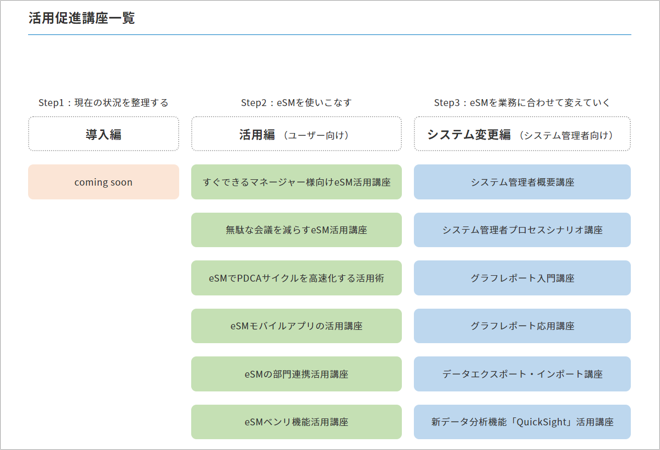This screenshot has width=660, height=450.
Task: Click the 活用促進講座一覧 page heading
Action: [x=82, y=18]
